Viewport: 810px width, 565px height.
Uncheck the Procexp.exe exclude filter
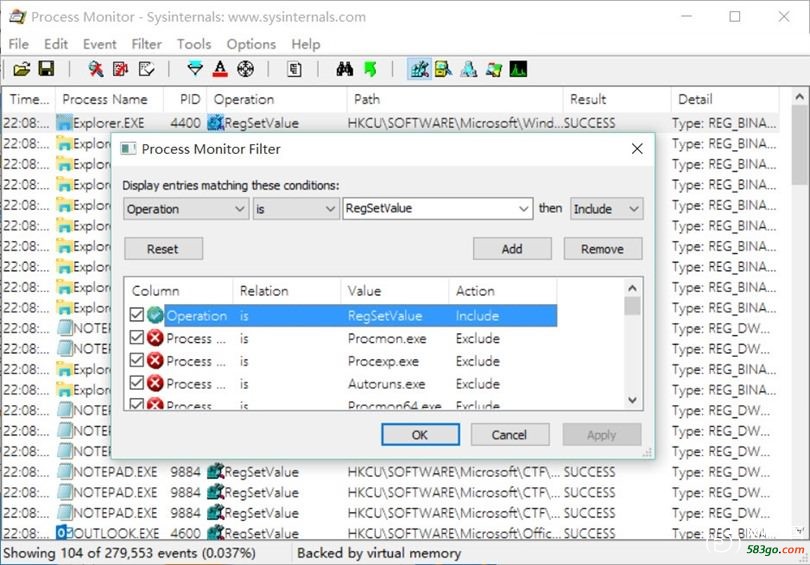coord(136,360)
